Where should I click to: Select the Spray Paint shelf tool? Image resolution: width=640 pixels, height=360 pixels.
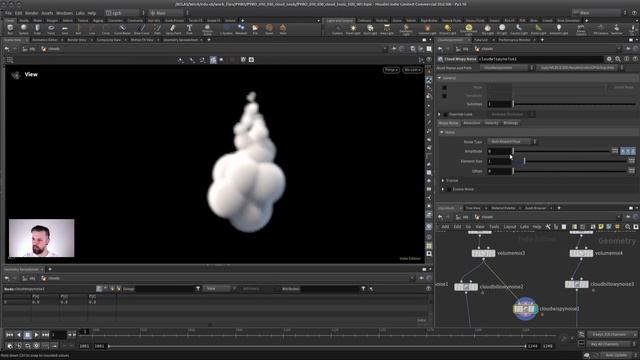(173, 29)
